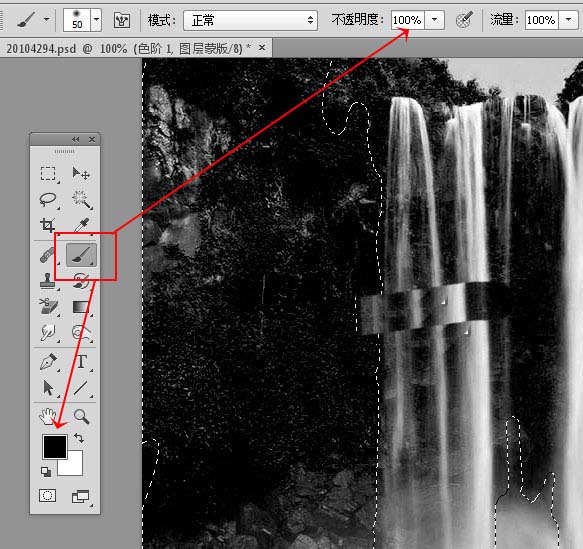Image resolution: width=583 pixels, height=549 pixels.
Task: Select the Lasso tool
Action: 48,200
